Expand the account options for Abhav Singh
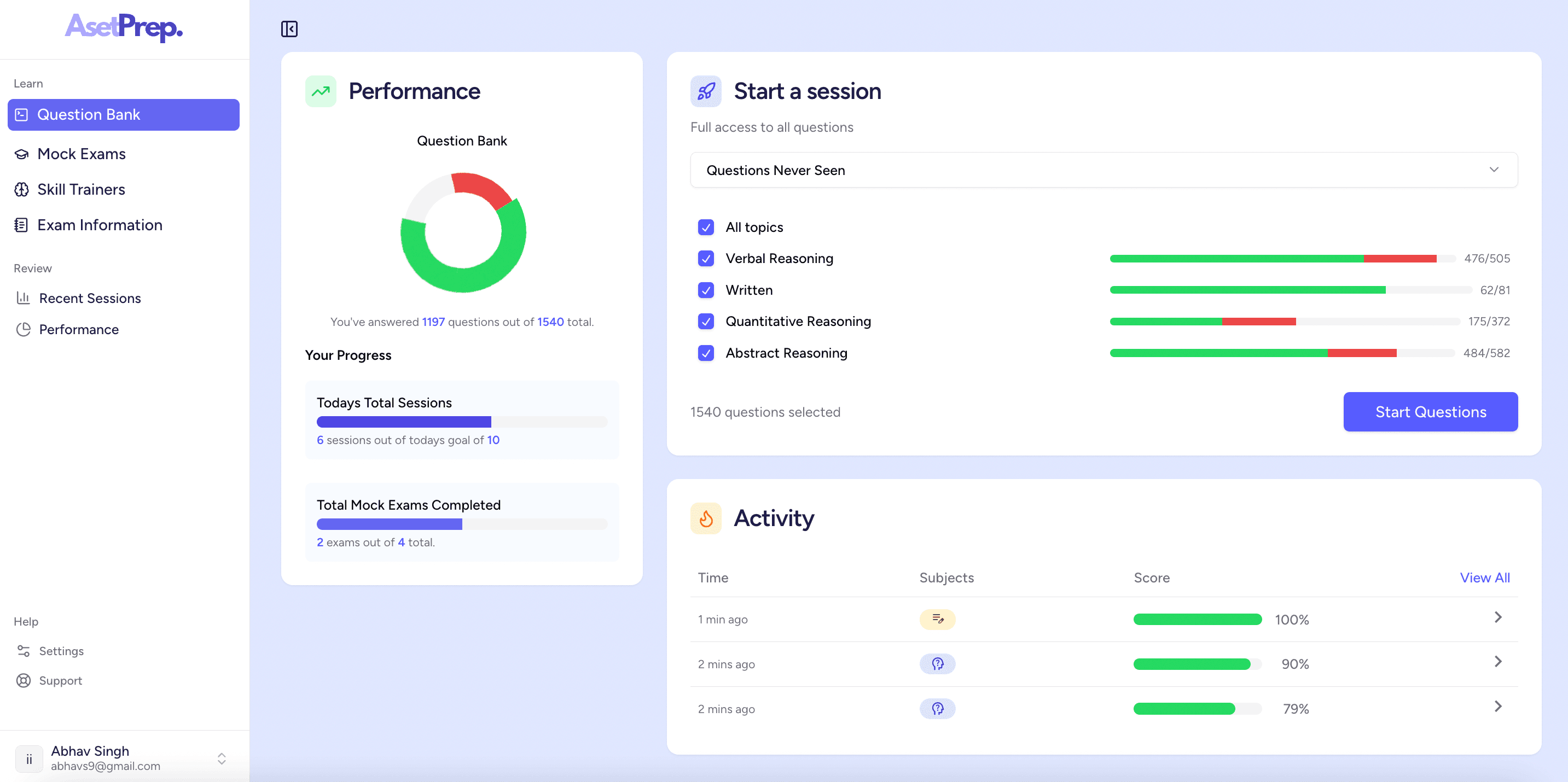Viewport: 1568px width, 782px height. [x=222, y=758]
